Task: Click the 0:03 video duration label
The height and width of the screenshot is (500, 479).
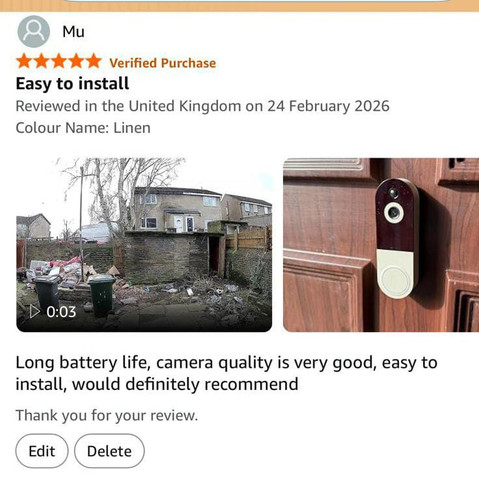Action: pos(61,312)
